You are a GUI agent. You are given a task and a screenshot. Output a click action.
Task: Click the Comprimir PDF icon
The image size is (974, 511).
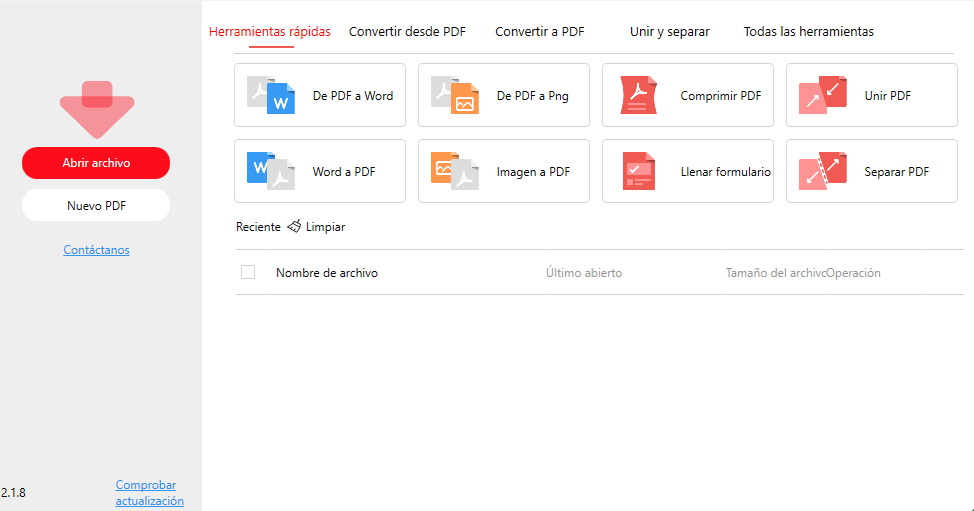[x=639, y=95]
